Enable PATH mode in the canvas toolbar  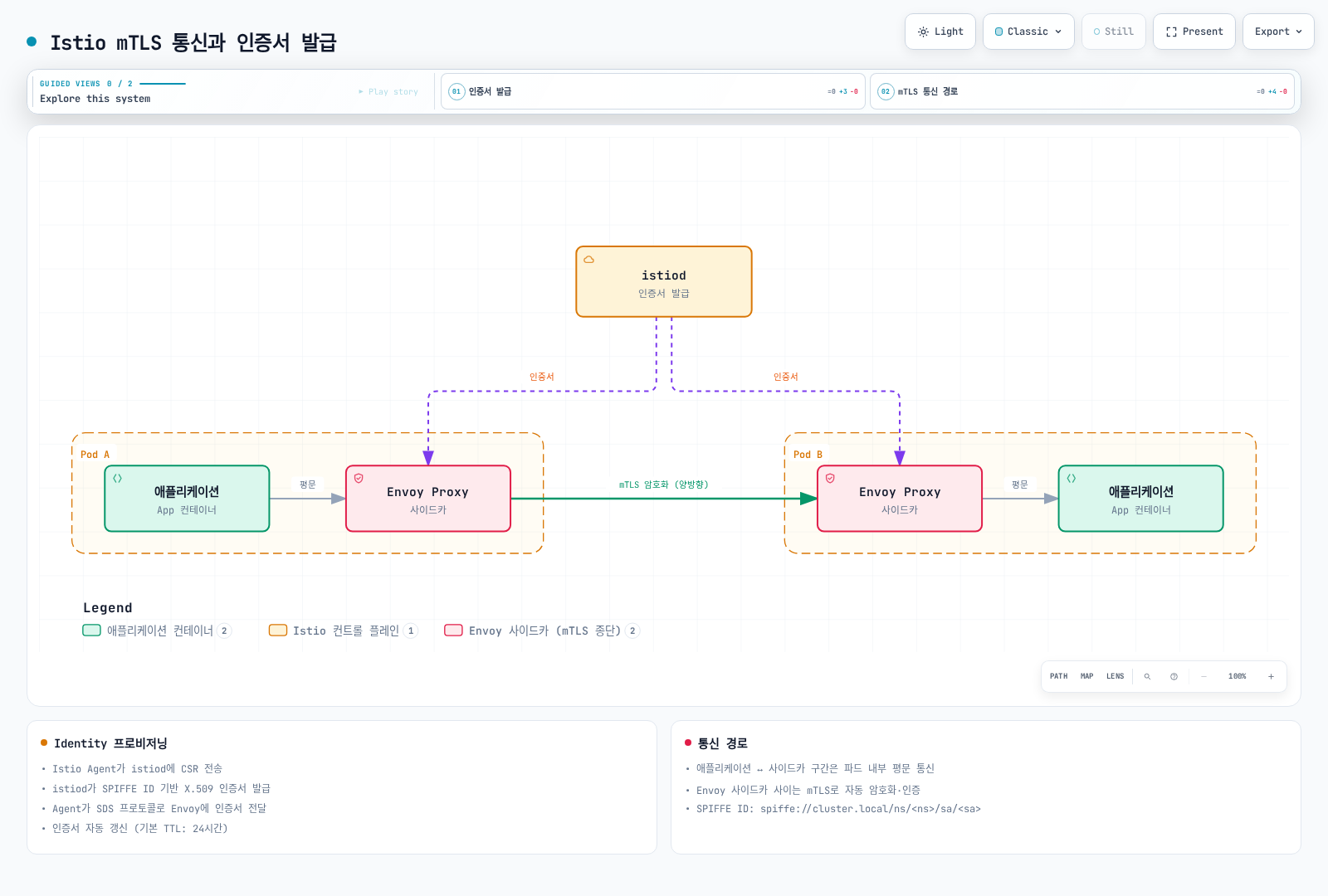click(1059, 676)
